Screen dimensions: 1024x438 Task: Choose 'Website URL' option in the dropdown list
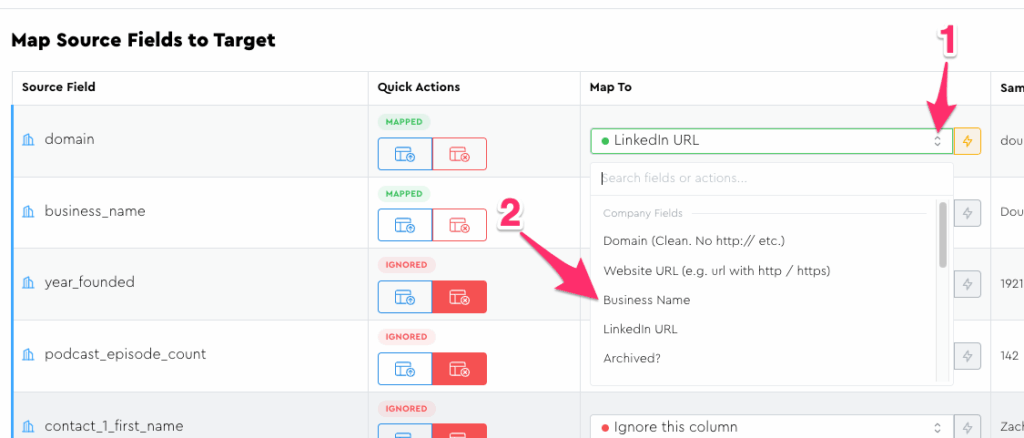coord(716,271)
